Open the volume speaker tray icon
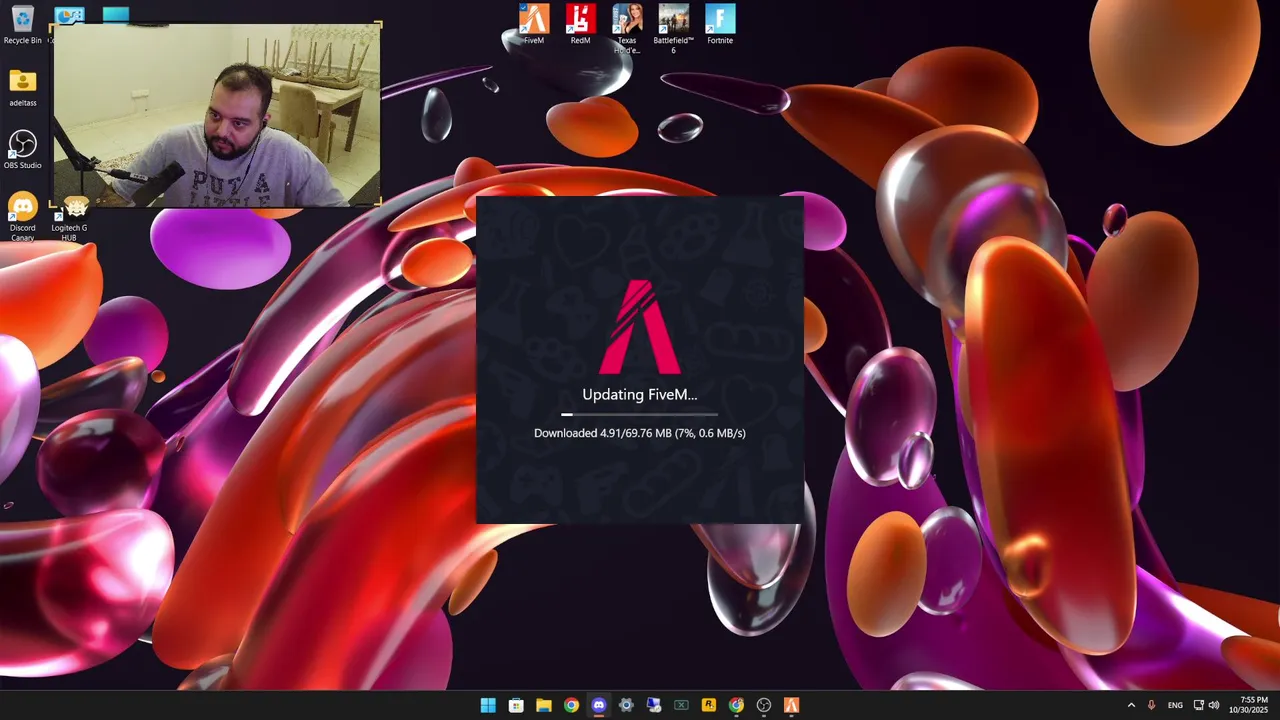 click(x=1213, y=705)
